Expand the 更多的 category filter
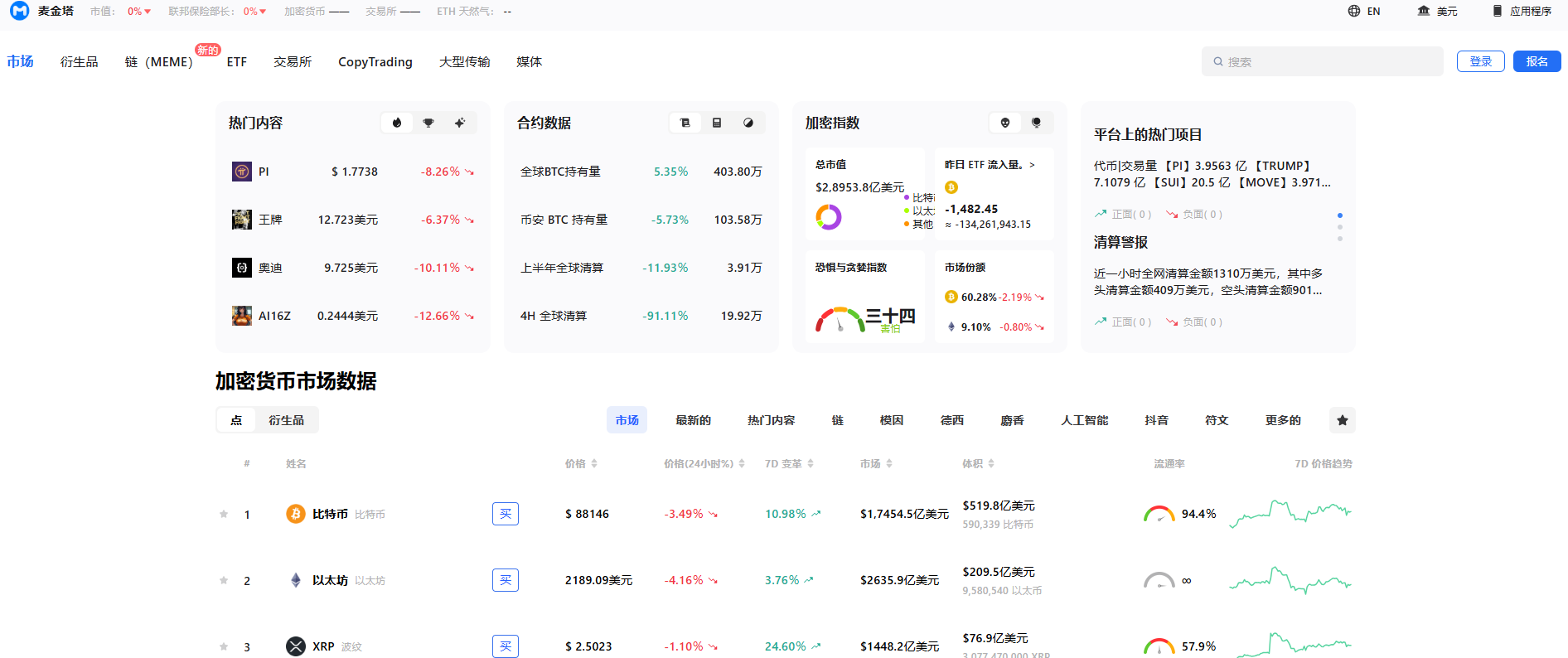1568x658 pixels. [1282, 420]
